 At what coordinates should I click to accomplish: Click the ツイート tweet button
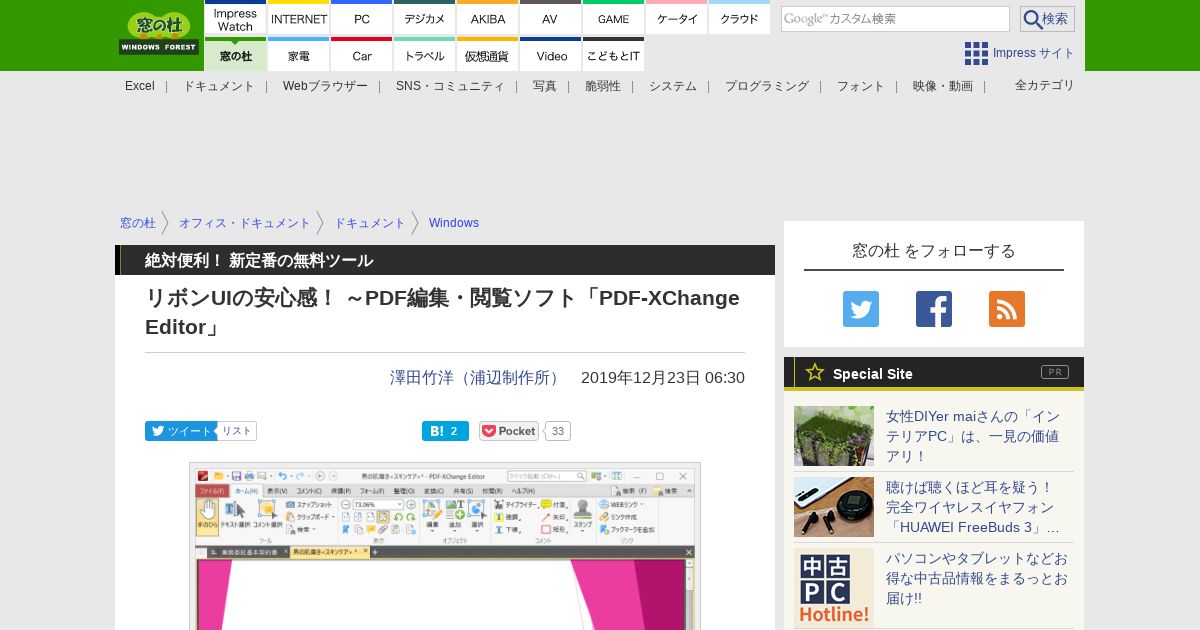coord(181,431)
